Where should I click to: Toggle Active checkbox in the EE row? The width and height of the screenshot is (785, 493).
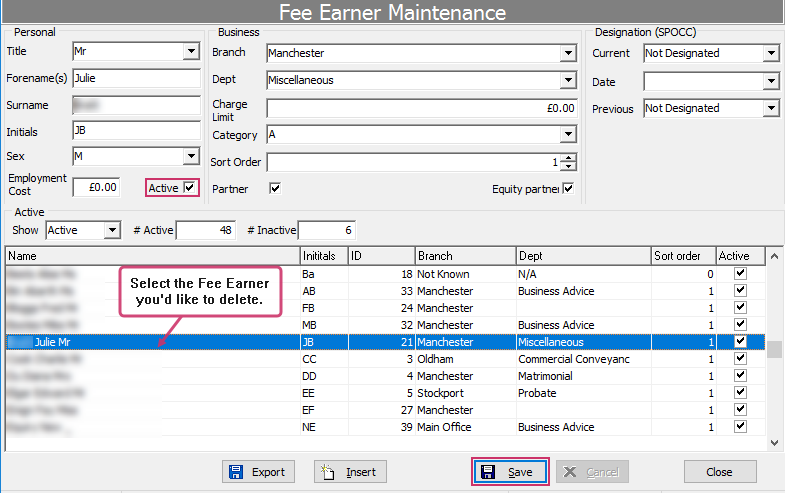click(740, 392)
